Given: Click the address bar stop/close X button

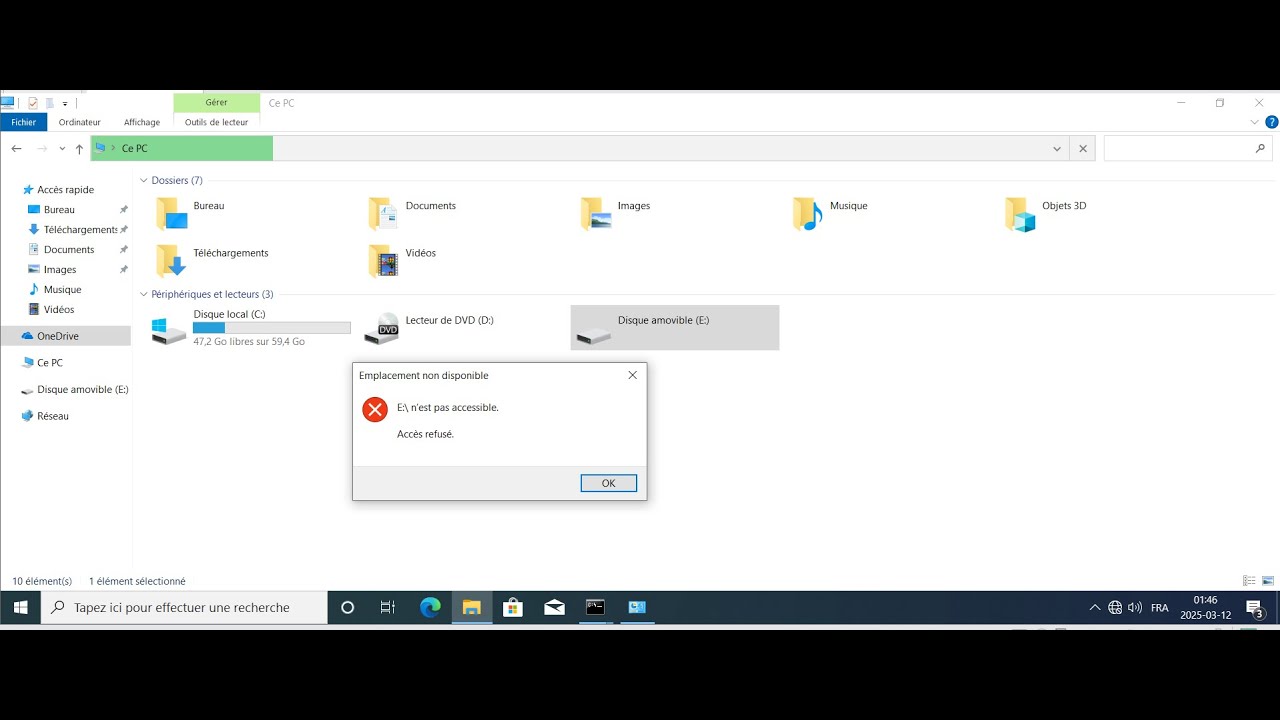Looking at the screenshot, I should click(1082, 148).
